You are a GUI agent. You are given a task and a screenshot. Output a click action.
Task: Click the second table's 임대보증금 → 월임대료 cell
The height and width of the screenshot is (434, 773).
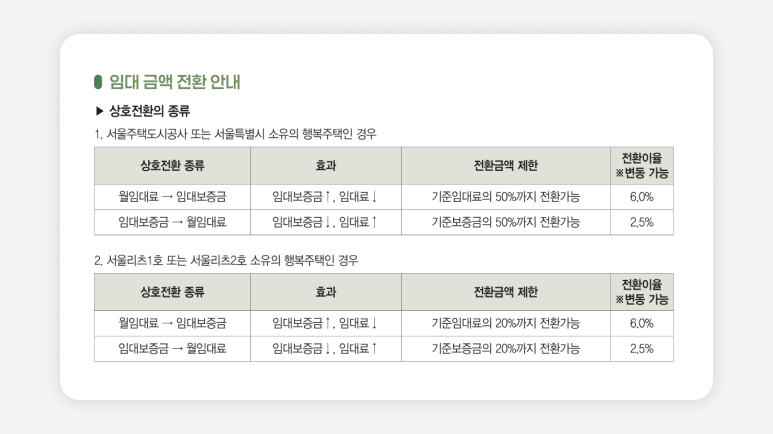point(173,349)
